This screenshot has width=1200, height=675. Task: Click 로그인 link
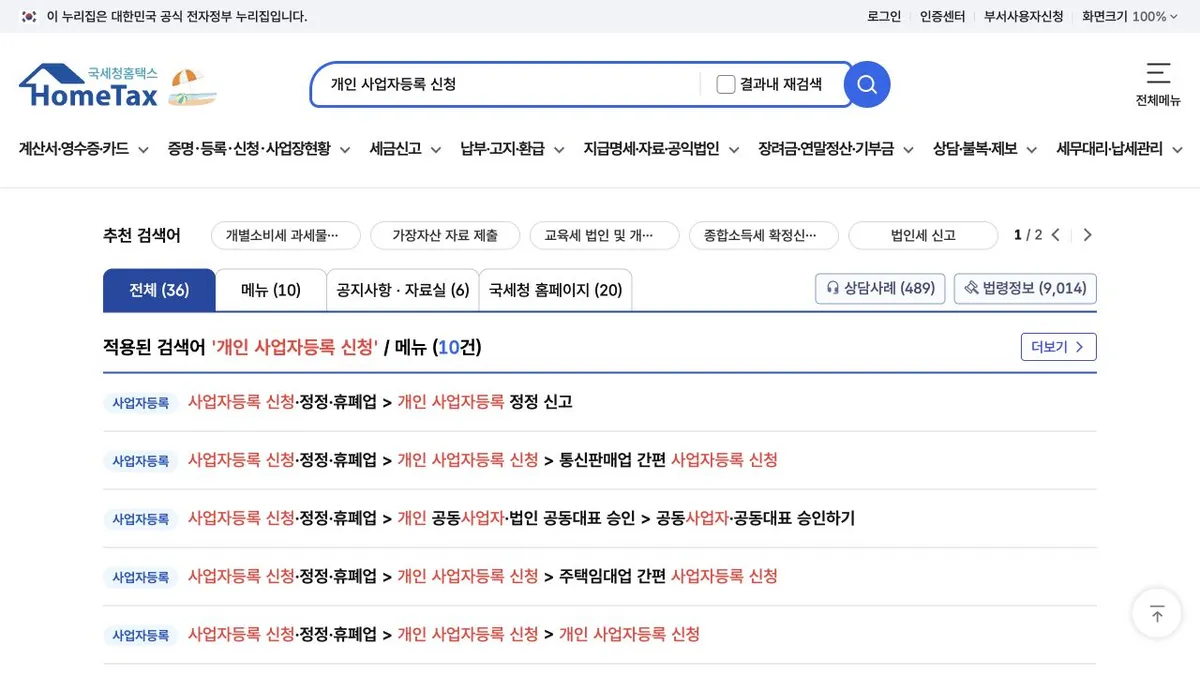point(884,16)
